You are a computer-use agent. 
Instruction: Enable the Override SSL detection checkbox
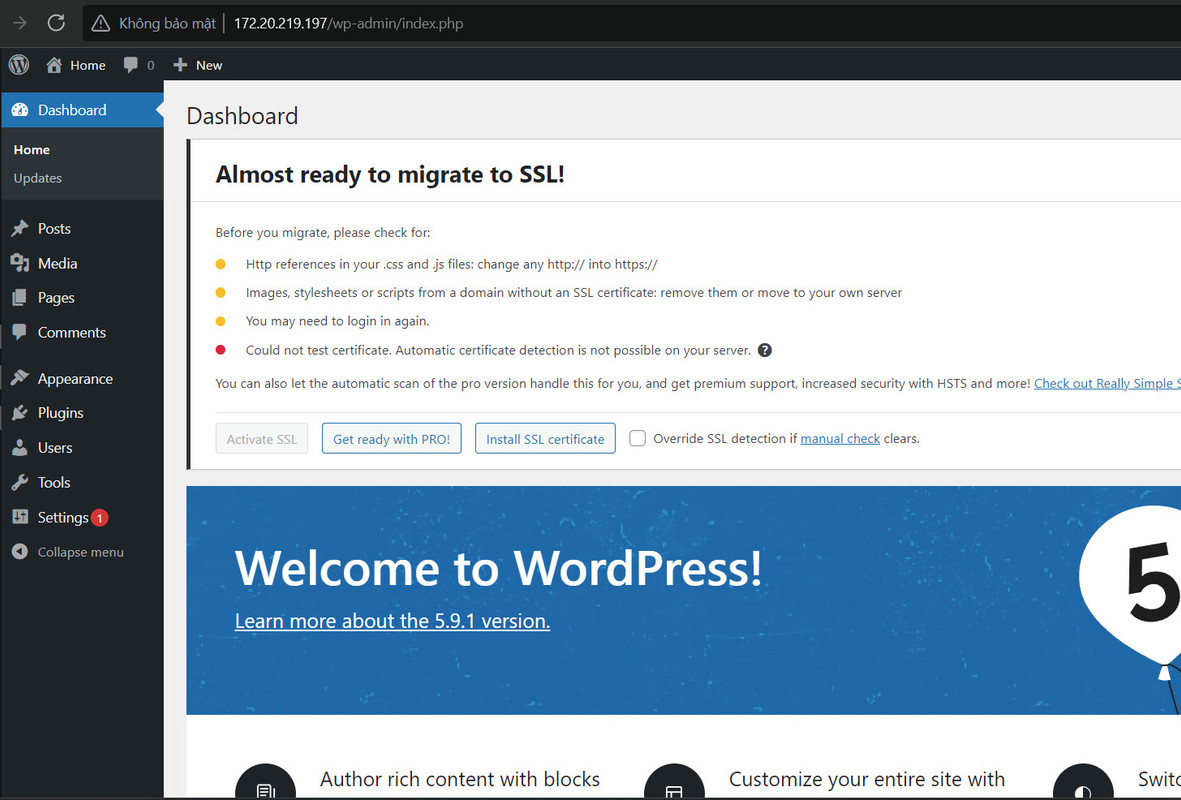(x=637, y=438)
